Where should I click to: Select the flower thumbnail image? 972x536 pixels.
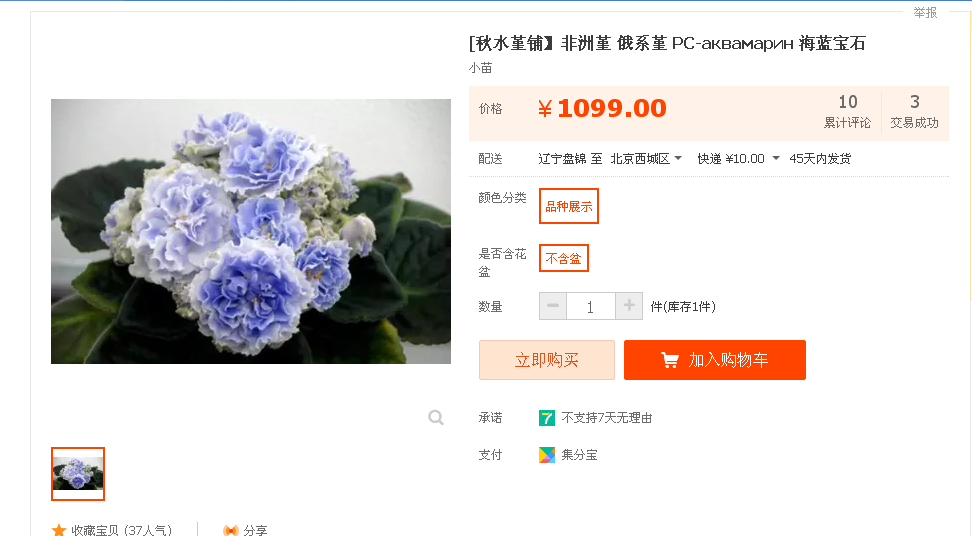click(78, 474)
